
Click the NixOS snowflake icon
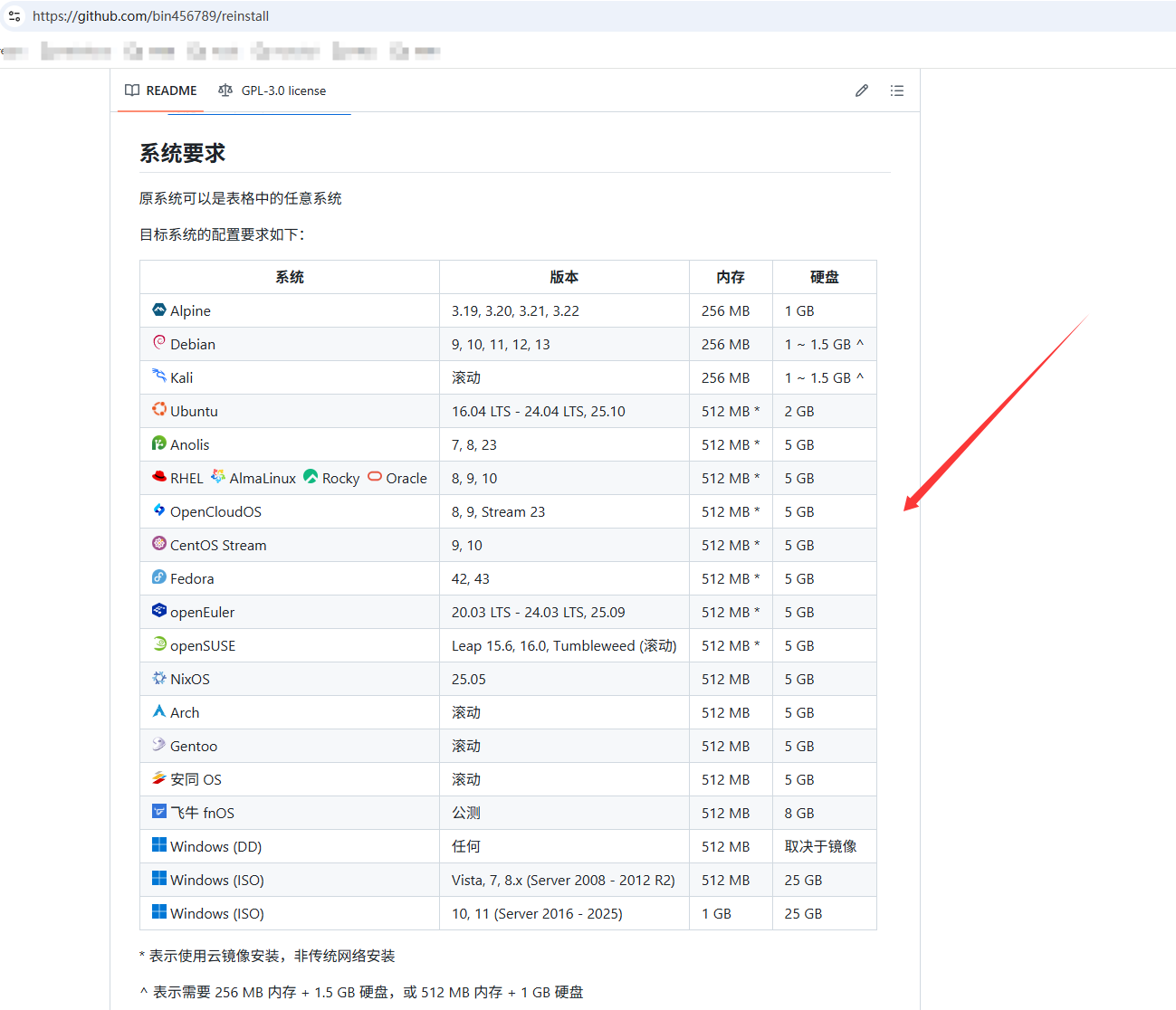coord(159,678)
